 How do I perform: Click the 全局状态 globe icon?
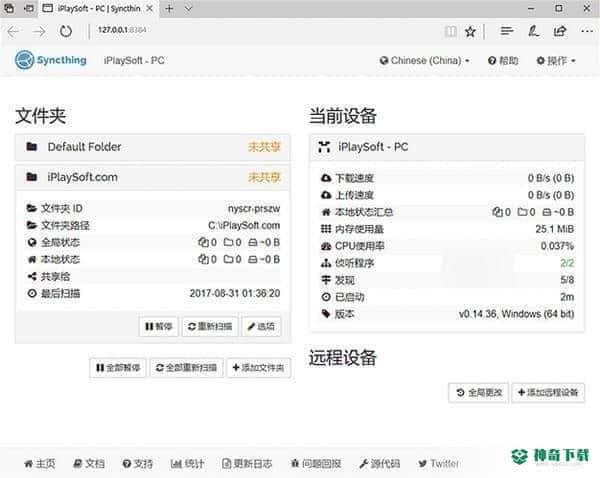(32, 242)
